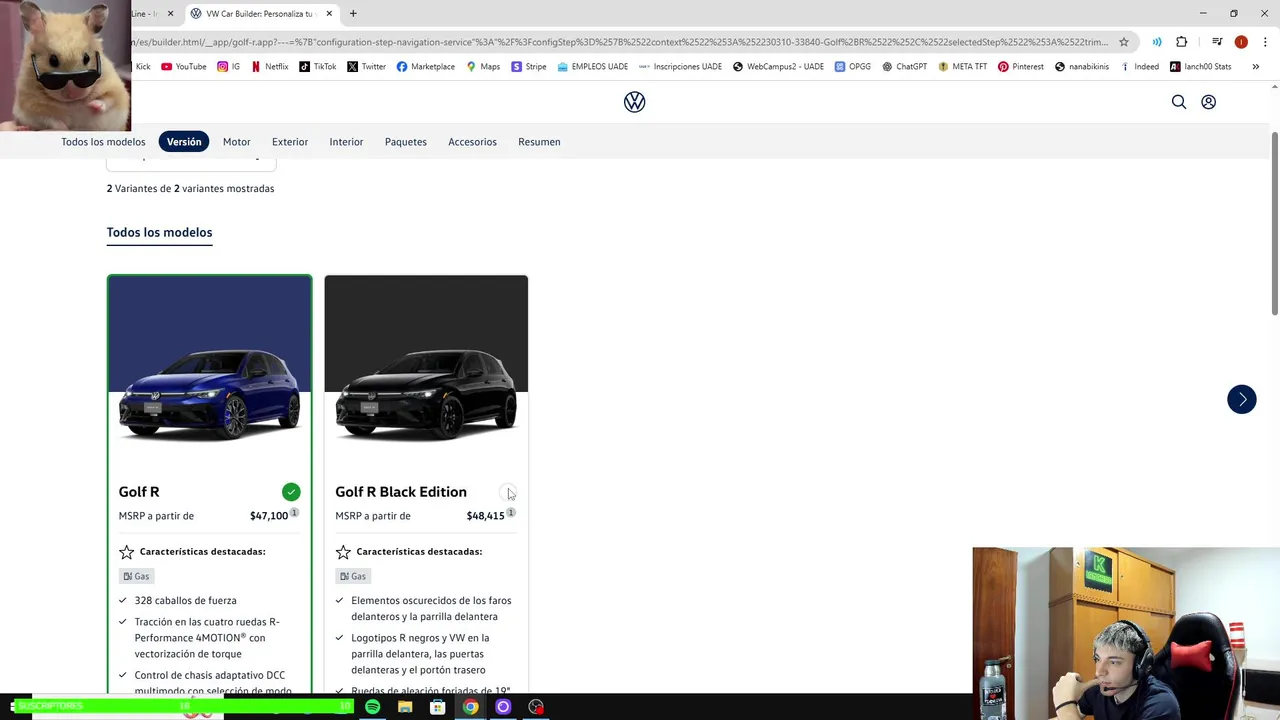Image resolution: width=1280 pixels, height=720 pixels.
Task: Open the Chrome profile avatar
Action: click(1241, 42)
